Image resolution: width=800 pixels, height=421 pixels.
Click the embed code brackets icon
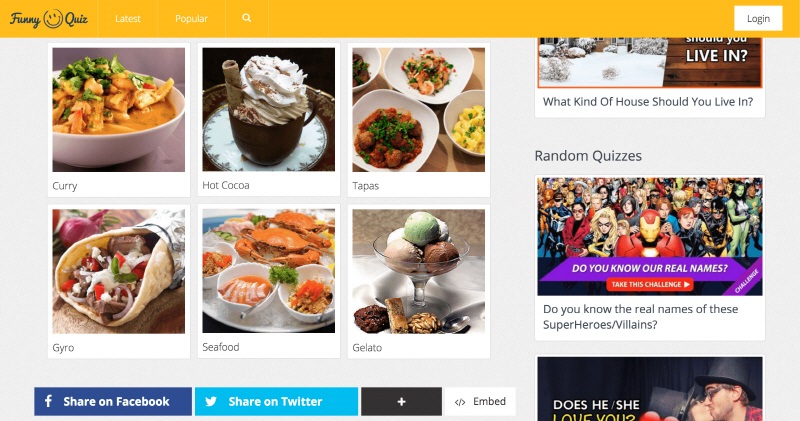click(460, 402)
